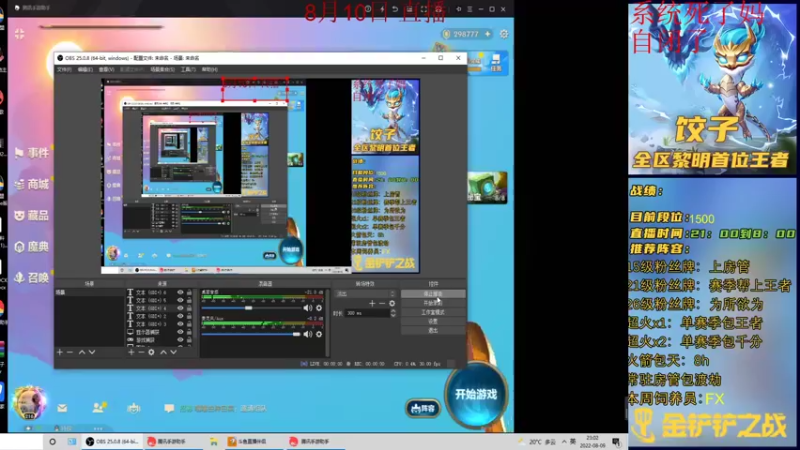800x450 pixels.
Task: Open the scene transition type dropdown
Action: point(365,293)
